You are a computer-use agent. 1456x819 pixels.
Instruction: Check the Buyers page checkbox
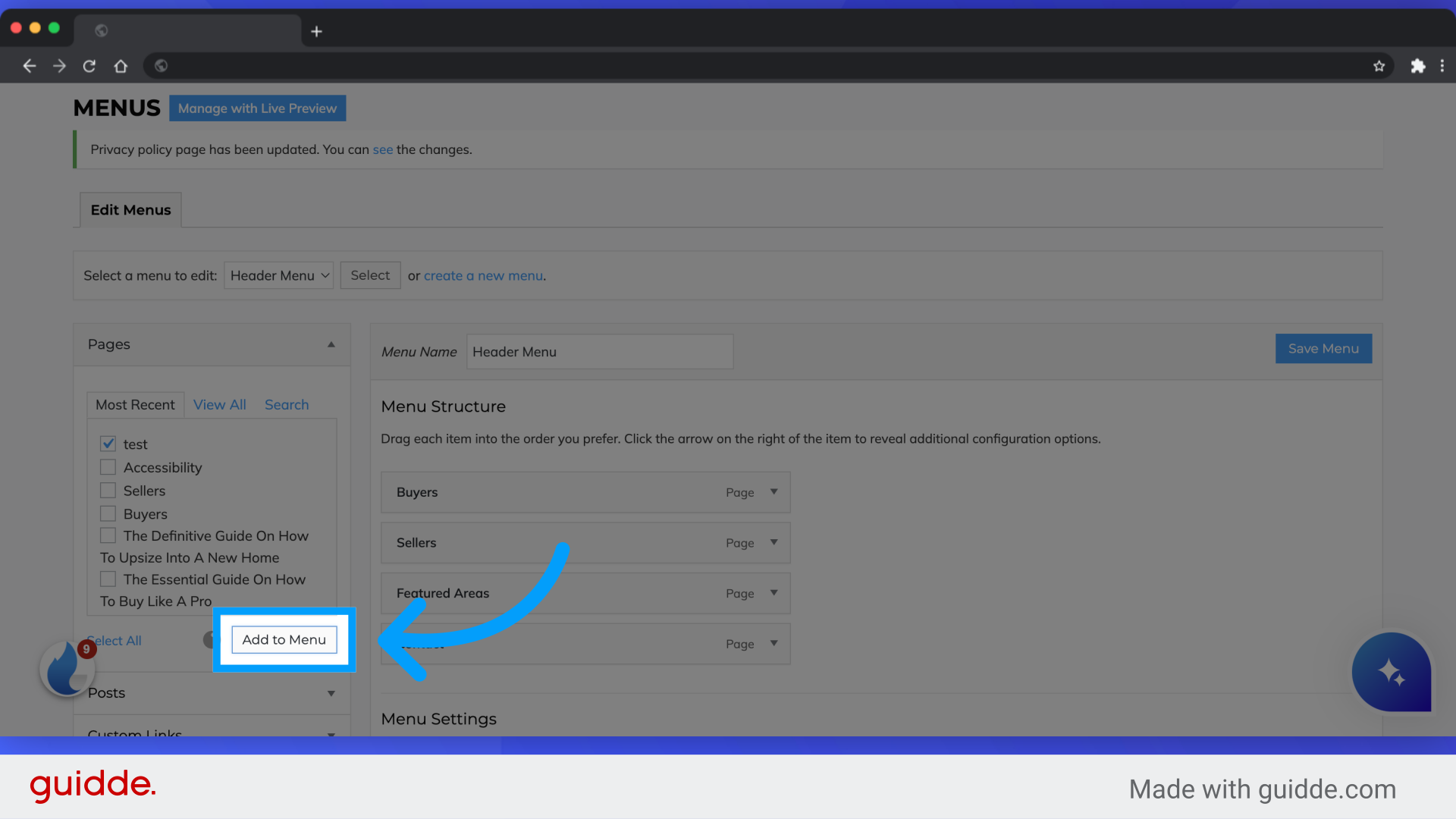pyautogui.click(x=108, y=513)
